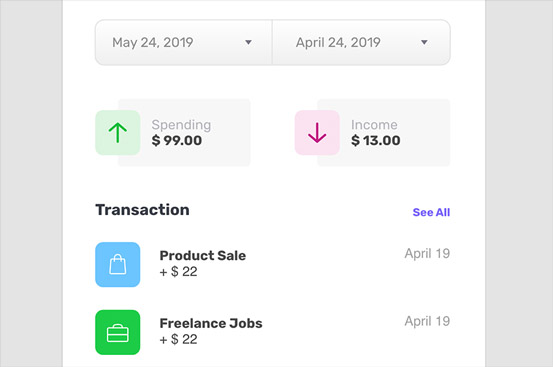
Task: Click the + $ 22 amount under Freelance Jobs
Action: pyautogui.click(x=178, y=339)
